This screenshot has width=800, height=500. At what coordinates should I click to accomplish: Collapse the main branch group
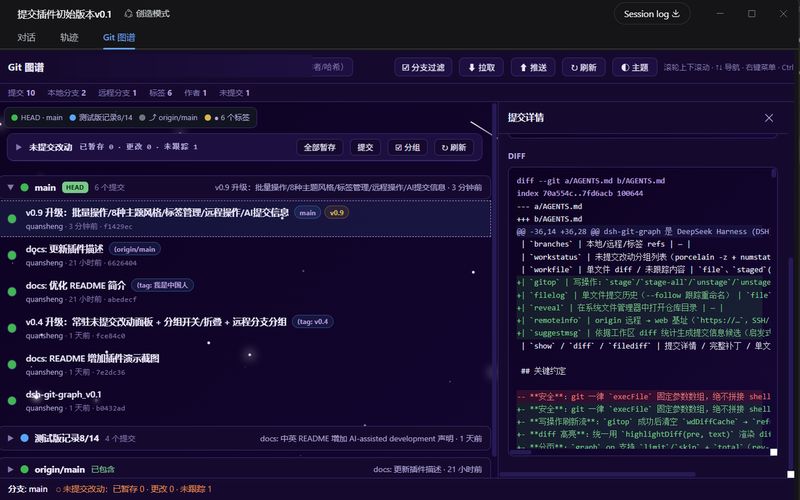point(10,187)
